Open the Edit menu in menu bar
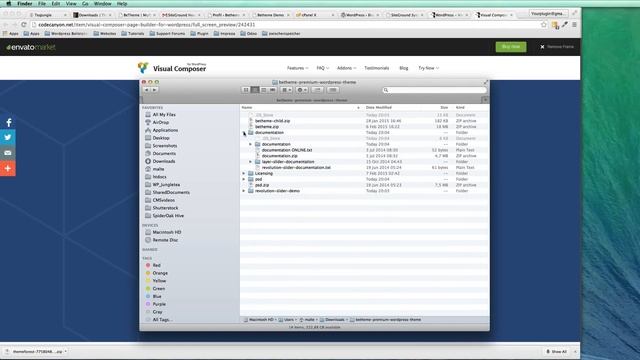The width and height of the screenshot is (640, 360). coord(56,4)
